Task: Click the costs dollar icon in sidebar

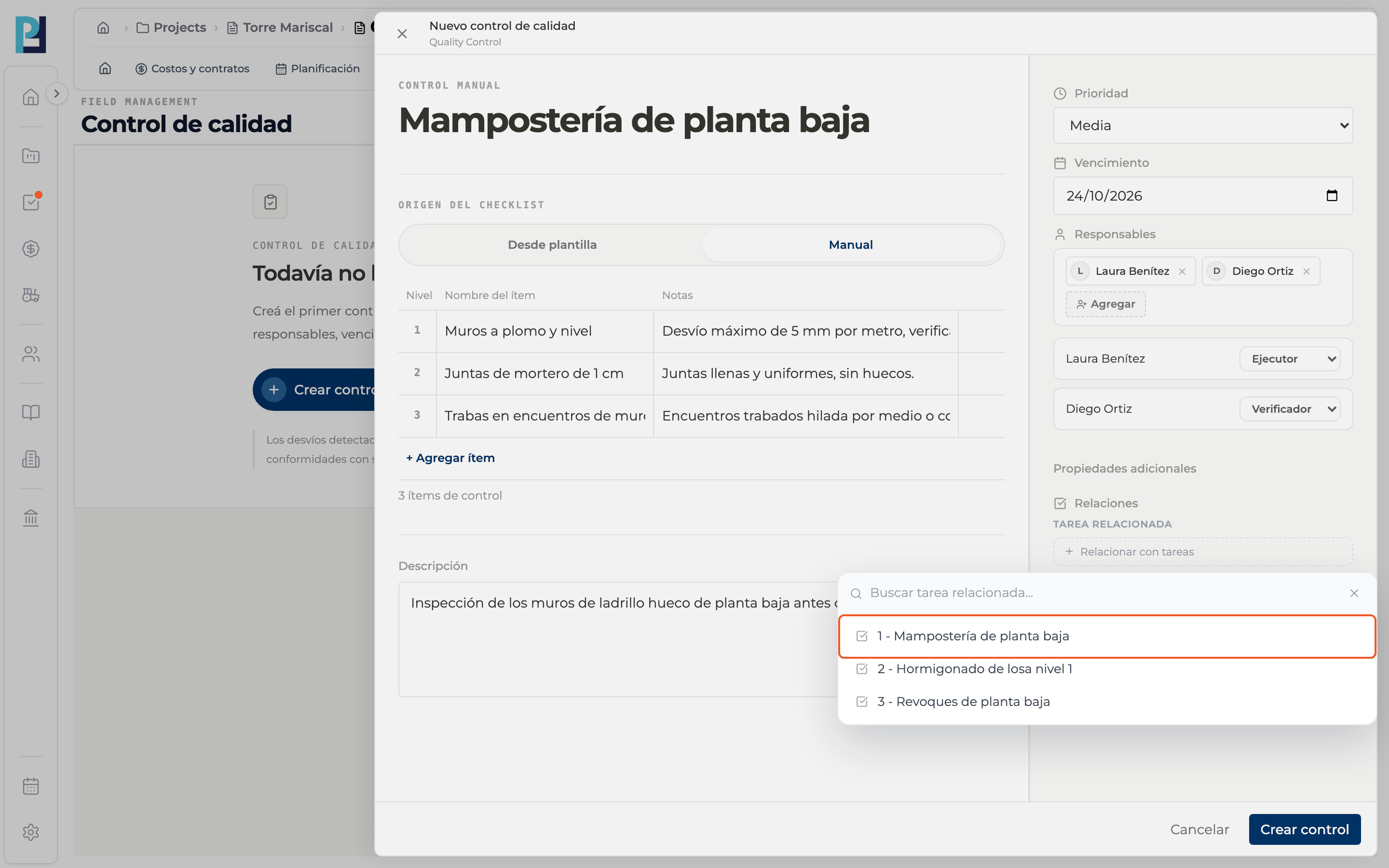Action: [x=31, y=248]
